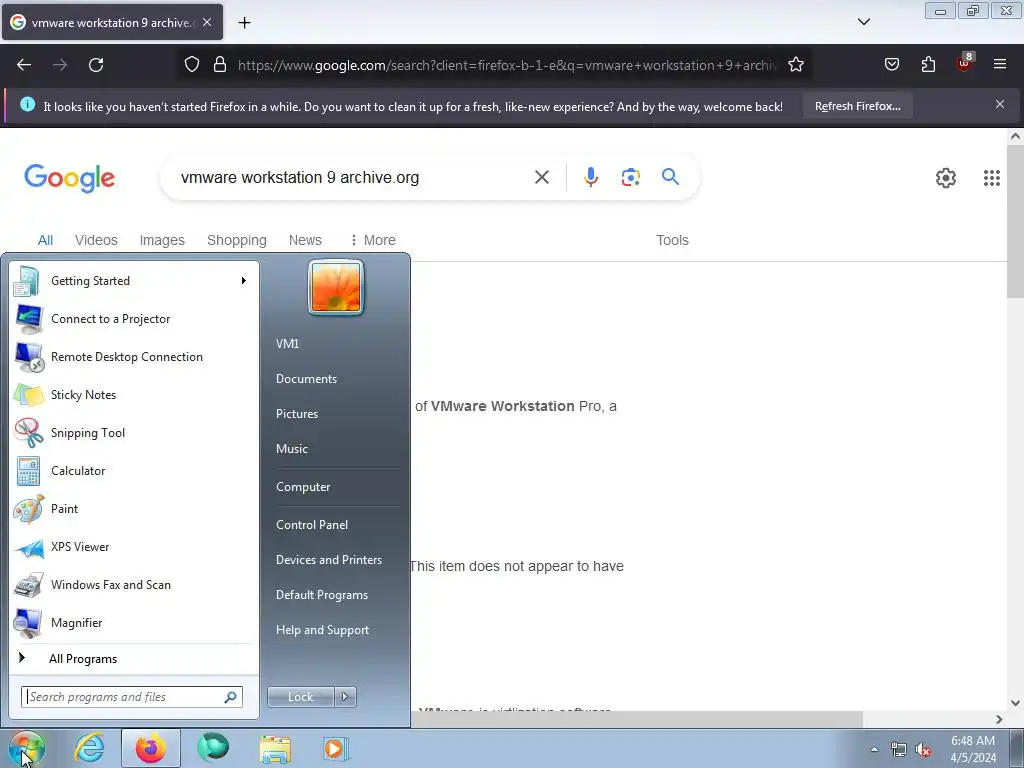Switch to Firefox taskbar button
The height and width of the screenshot is (768, 1024).
151,748
